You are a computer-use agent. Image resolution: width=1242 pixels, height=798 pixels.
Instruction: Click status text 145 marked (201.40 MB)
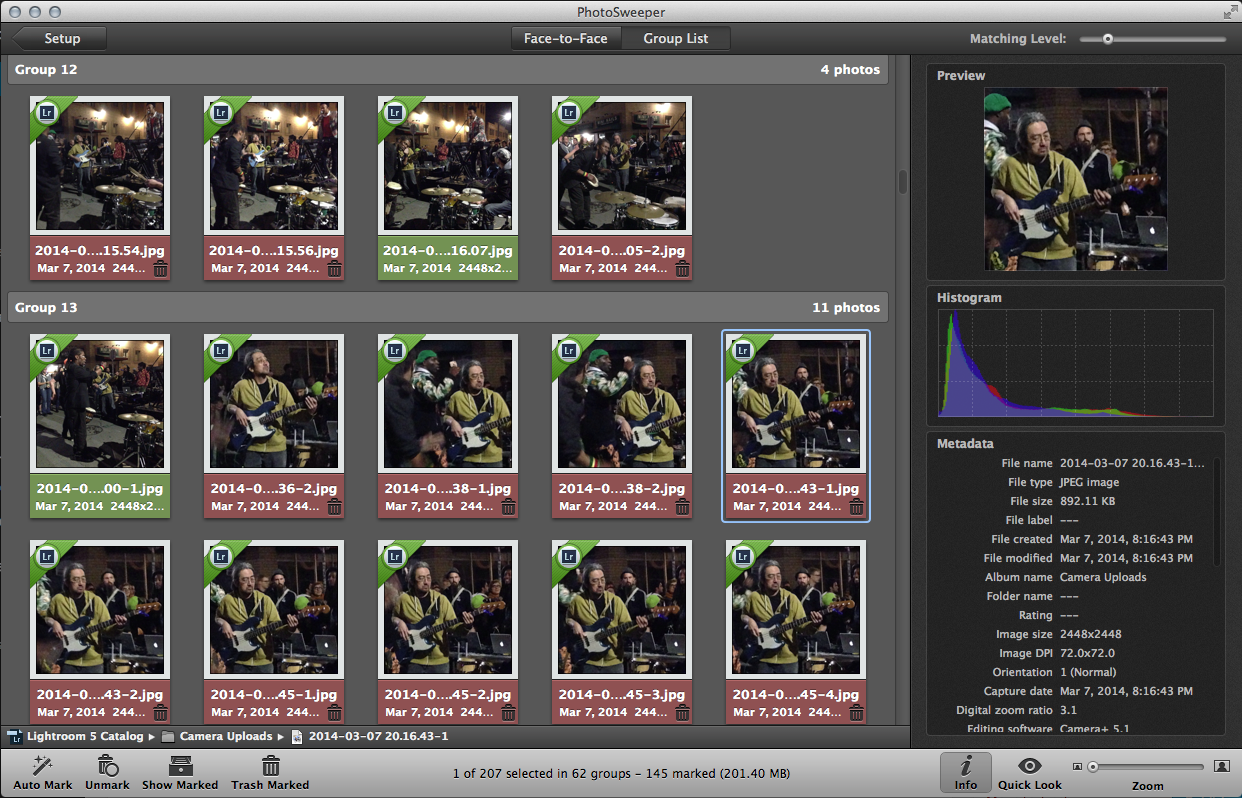tap(717, 774)
